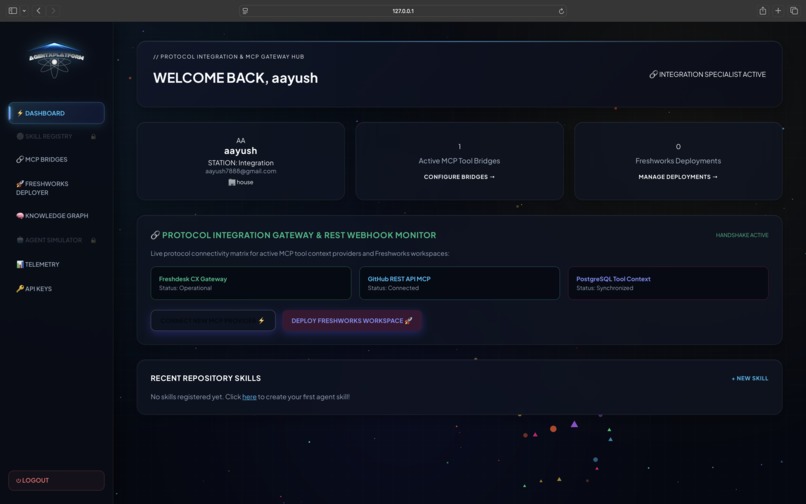Click the rocket icon for Freshworks Deployer
The height and width of the screenshot is (504, 806).
(20, 184)
